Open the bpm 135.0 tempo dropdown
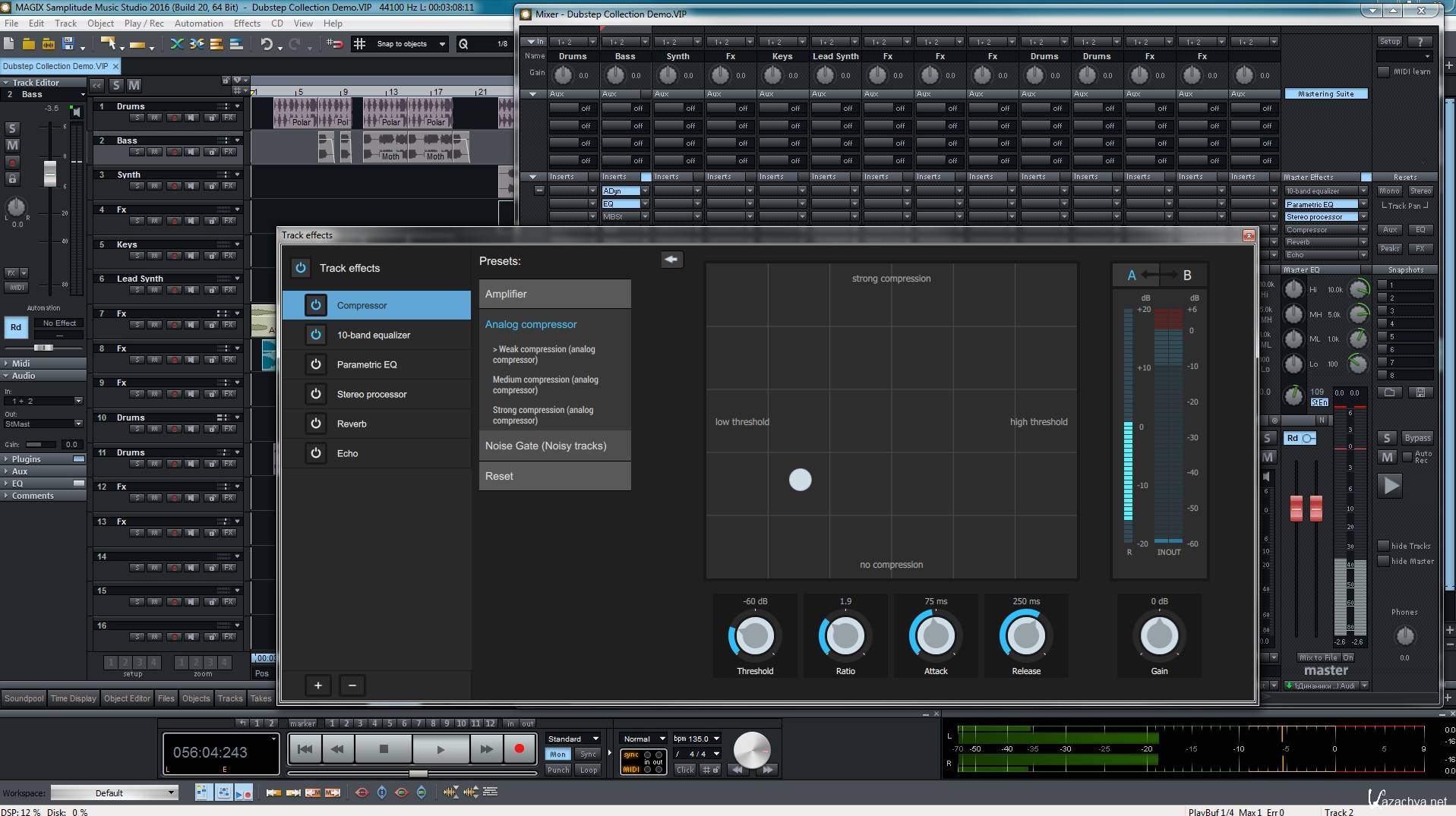The width and height of the screenshot is (1456, 816). [x=696, y=739]
